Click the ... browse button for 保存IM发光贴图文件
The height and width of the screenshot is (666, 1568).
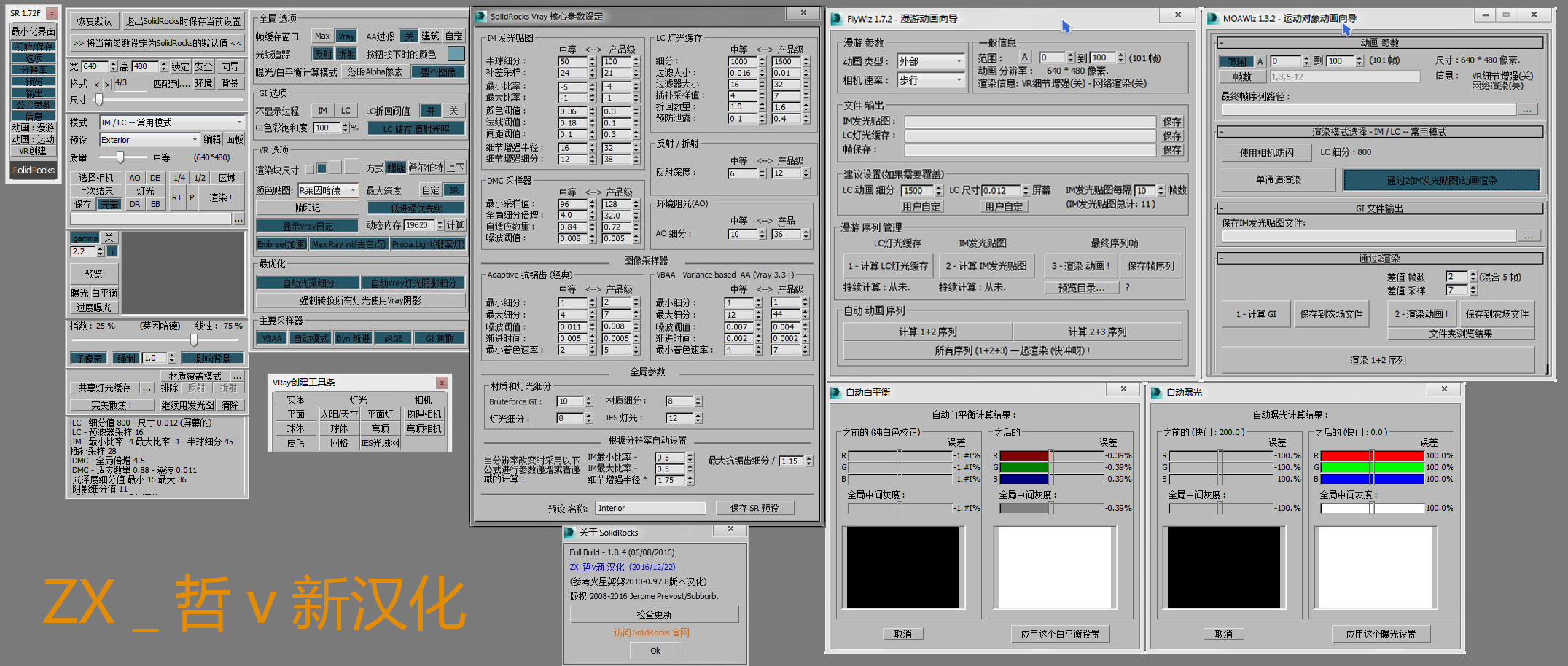tap(1529, 236)
